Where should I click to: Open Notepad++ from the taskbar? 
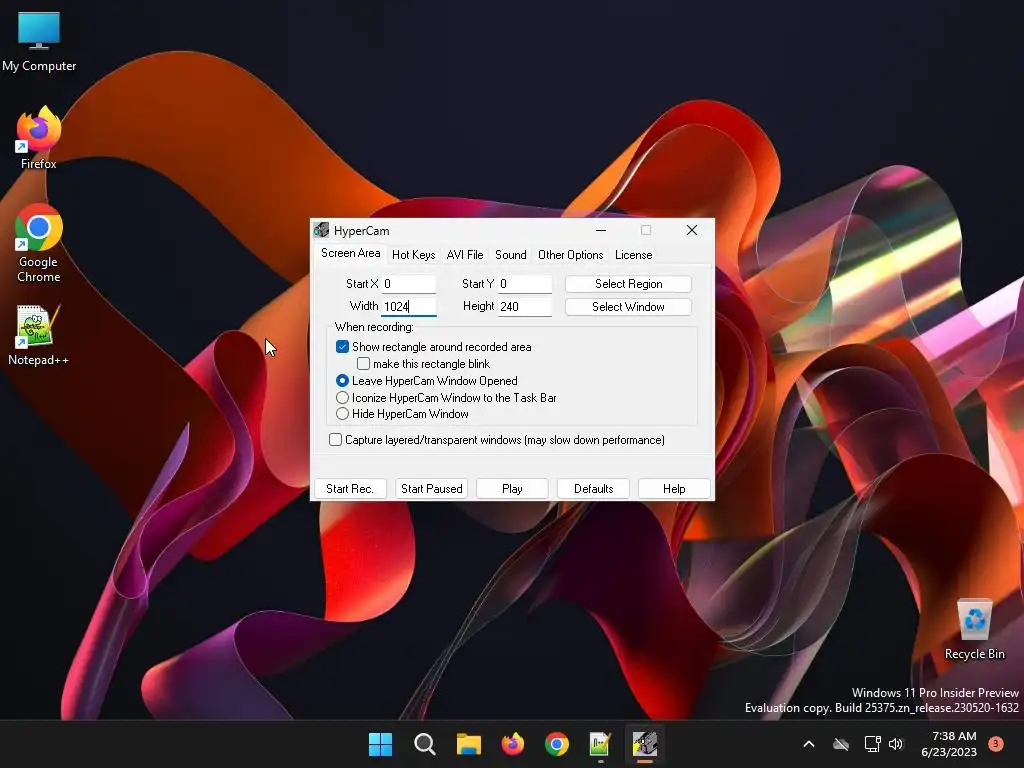600,744
